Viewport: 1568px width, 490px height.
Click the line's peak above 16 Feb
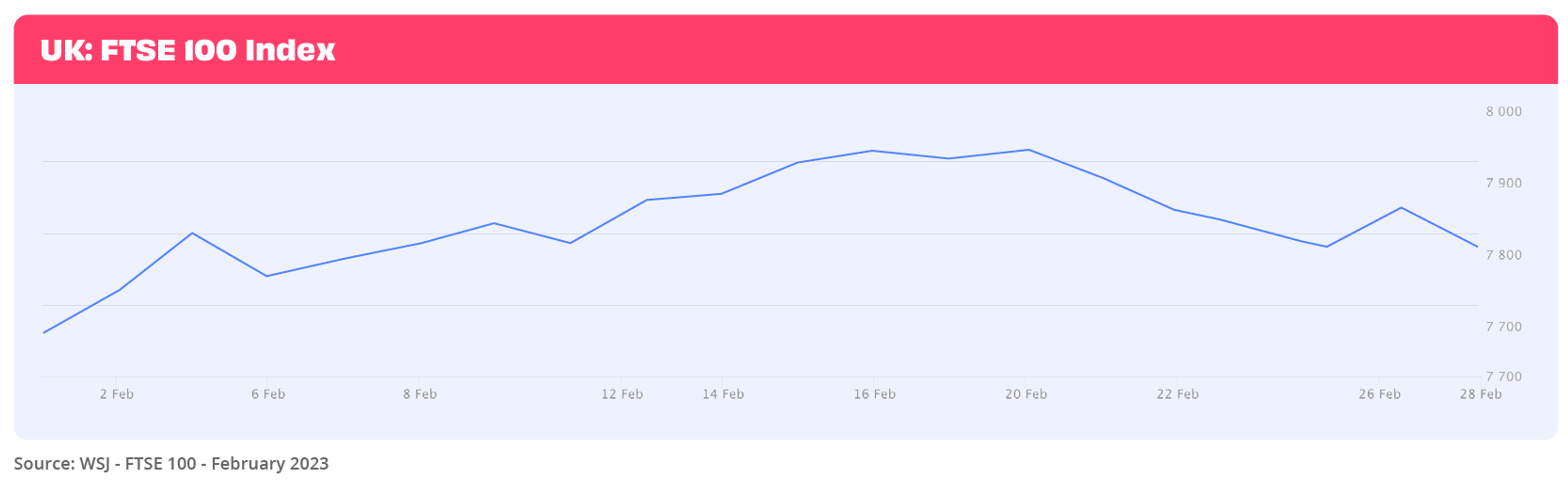872,151
